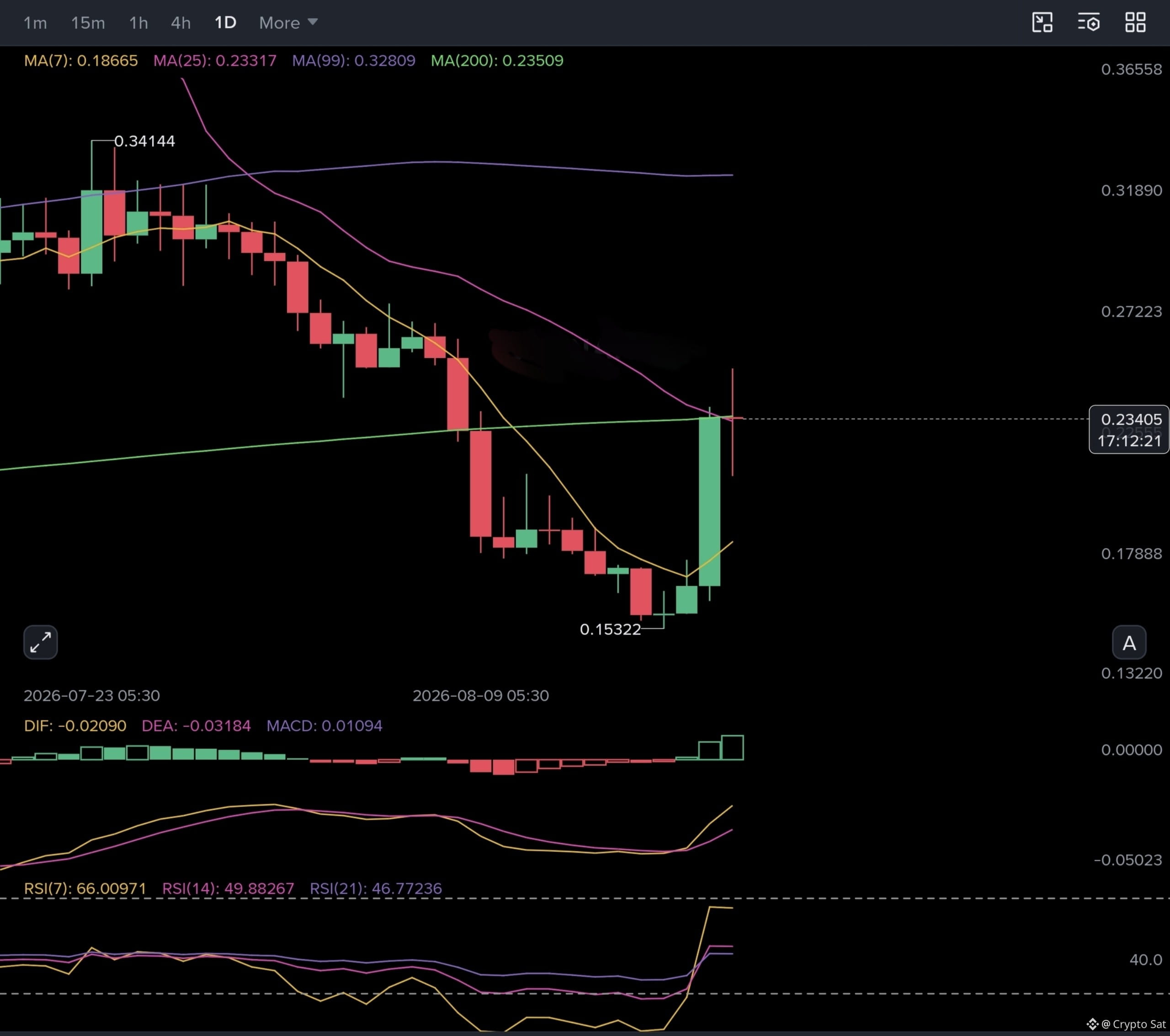
Task: Click the MA(99): 0.32809 indicator label
Action: click(x=354, y=61)
